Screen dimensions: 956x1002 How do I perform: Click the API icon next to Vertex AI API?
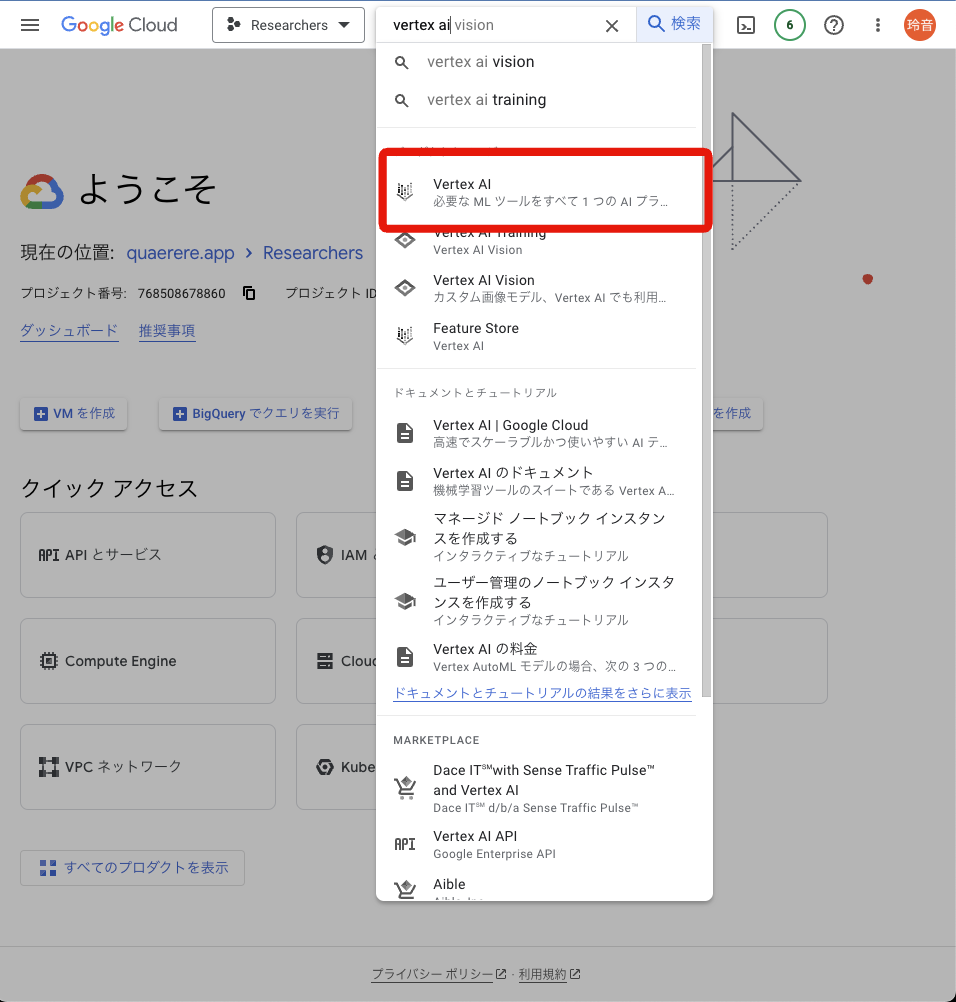pos(405,844)
